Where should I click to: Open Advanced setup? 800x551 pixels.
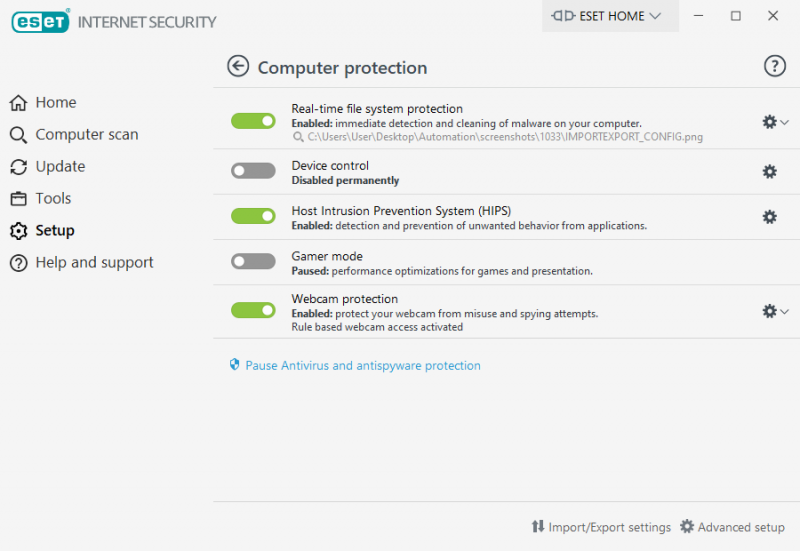[732, 527]
